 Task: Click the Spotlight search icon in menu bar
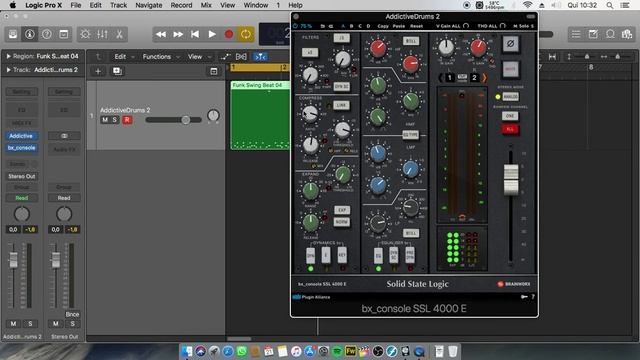609,5
